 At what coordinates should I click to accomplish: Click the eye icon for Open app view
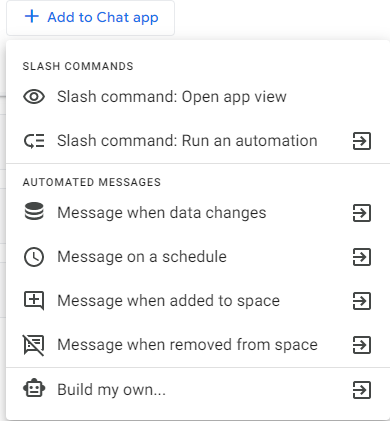point(34,97)
